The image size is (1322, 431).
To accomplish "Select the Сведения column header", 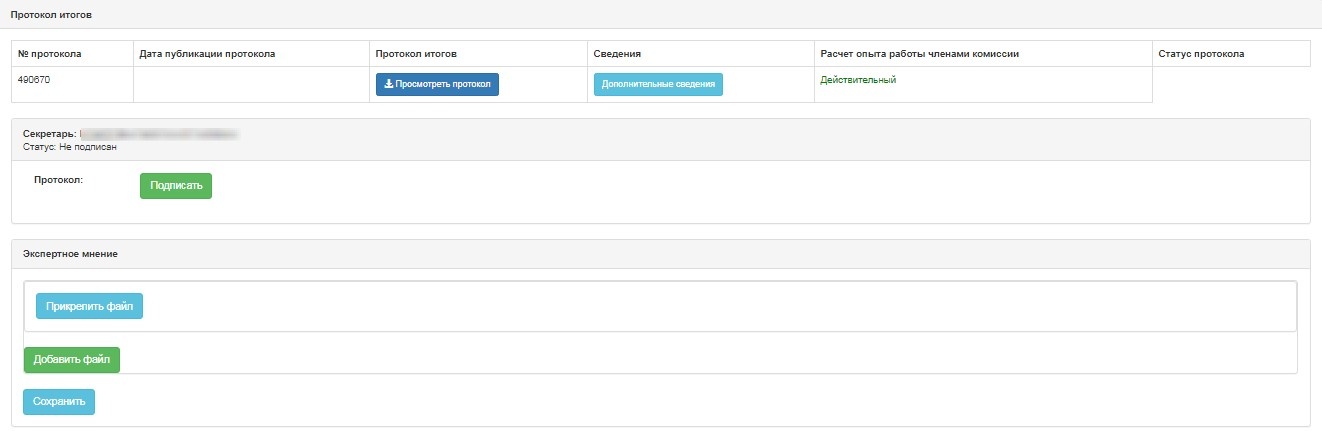I will coord(617,53).
